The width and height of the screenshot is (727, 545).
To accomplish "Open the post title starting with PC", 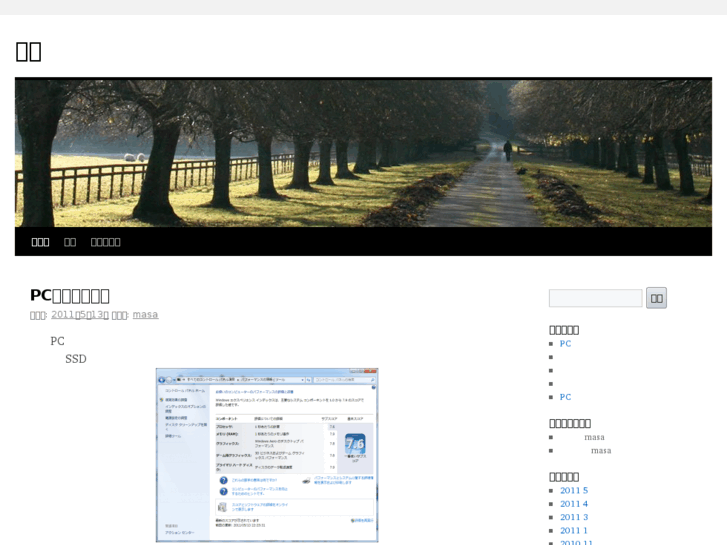I will [70, 295].
